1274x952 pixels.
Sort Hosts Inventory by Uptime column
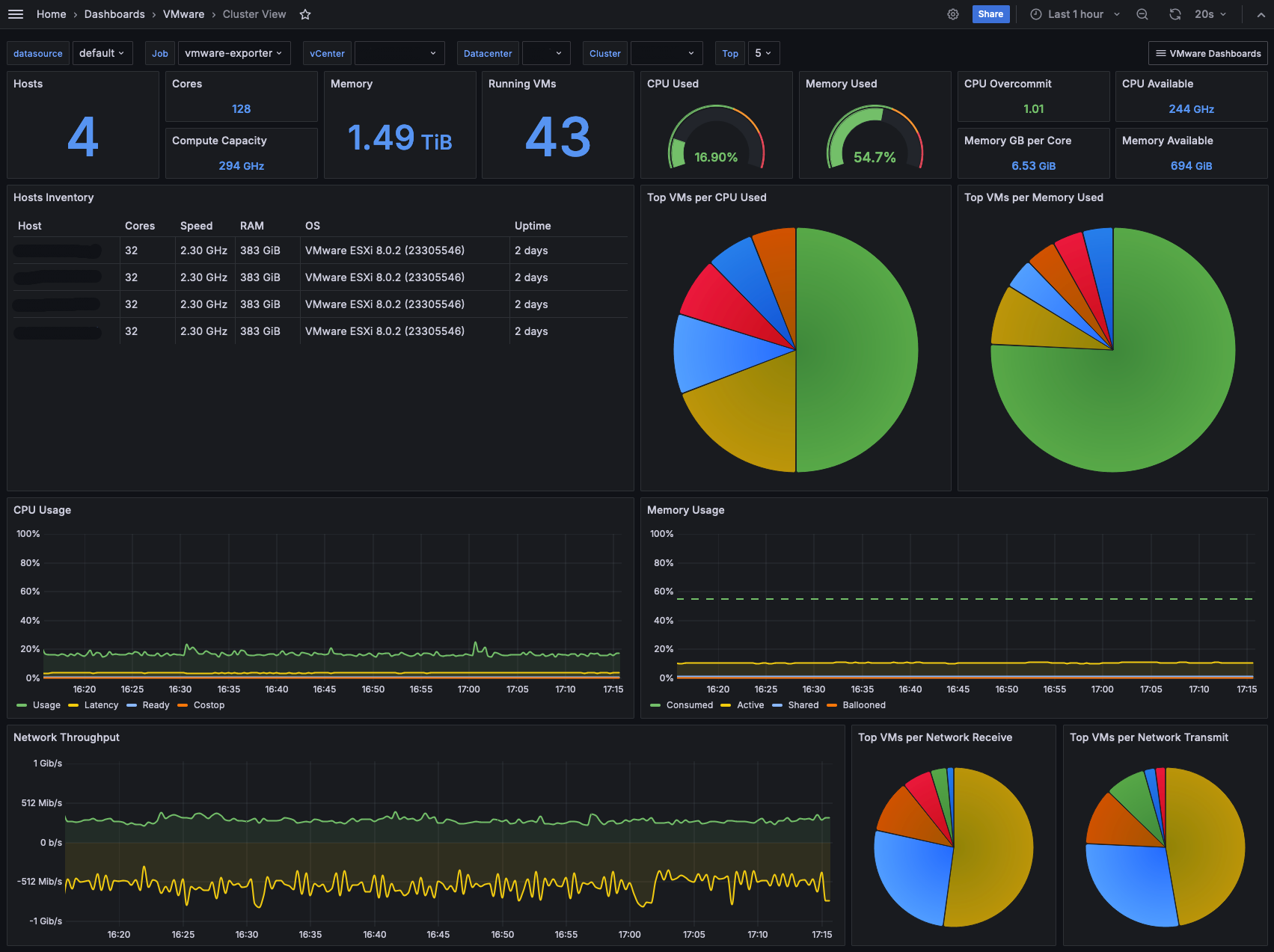point(533,226)
